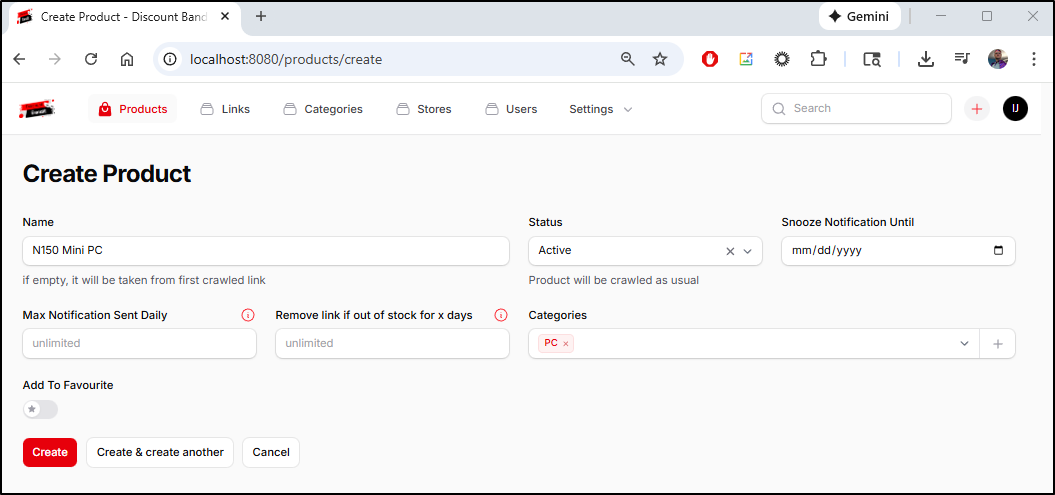
Task: Click info icon for Remove link field
Action: pyautogui.click(x=501, y=315)
